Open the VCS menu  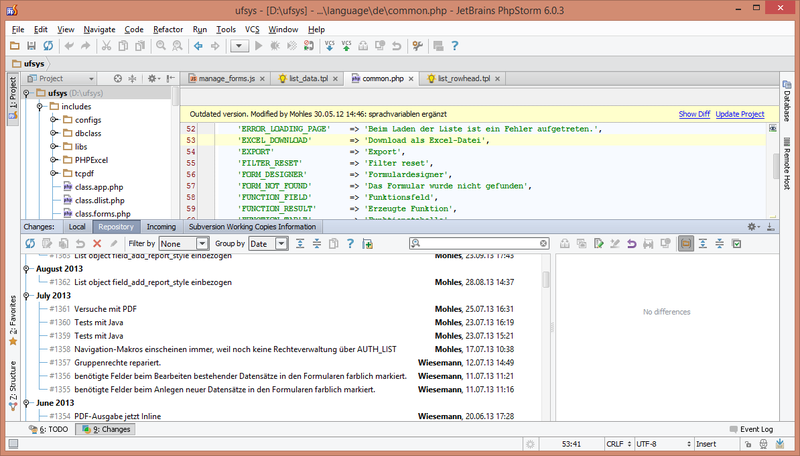click(x=252, y=30)
